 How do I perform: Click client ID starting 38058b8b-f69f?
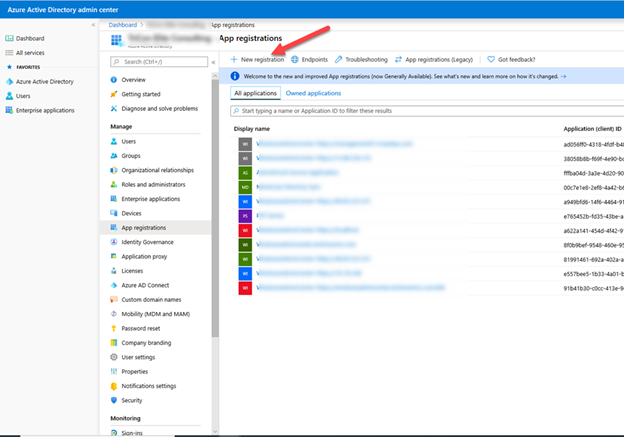click(x=593, y=159)
